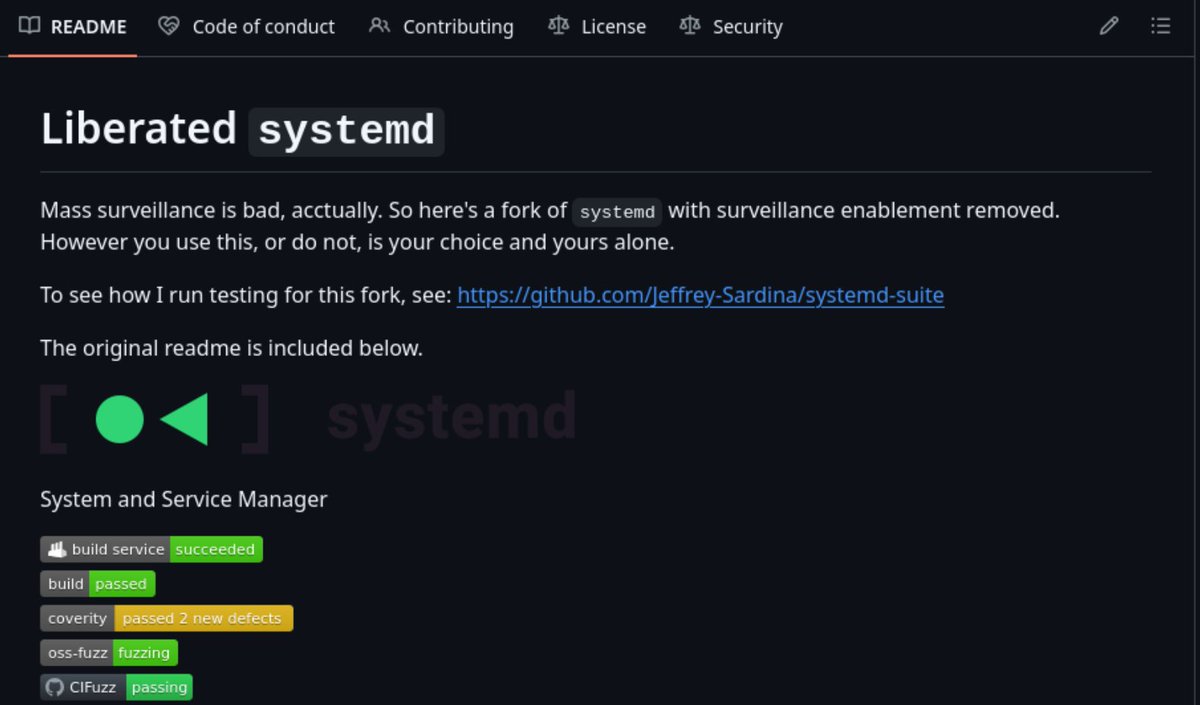This screenshot has width=1200, height=705.
Task: Open the README tab
Action: [73, 27]
